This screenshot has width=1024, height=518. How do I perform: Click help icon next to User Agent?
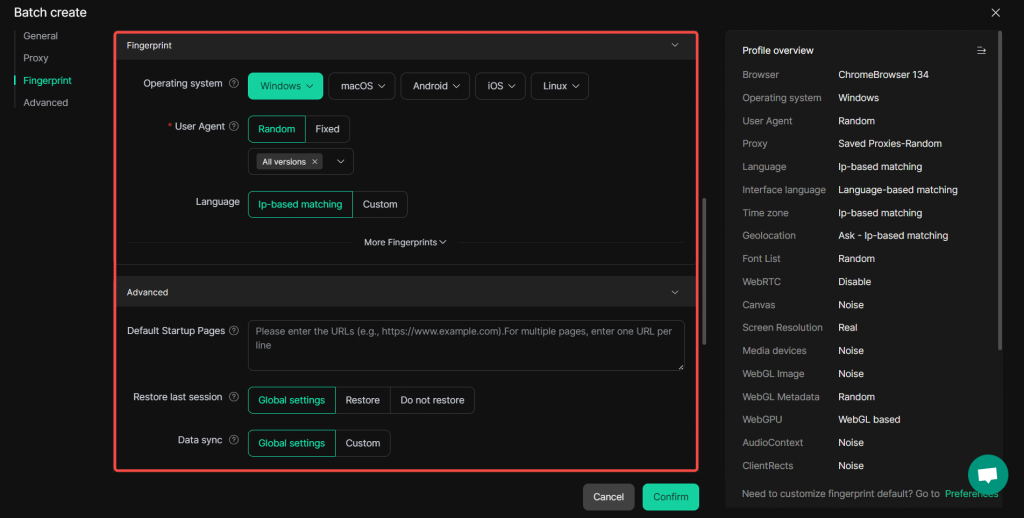click(x=234, y=127)
